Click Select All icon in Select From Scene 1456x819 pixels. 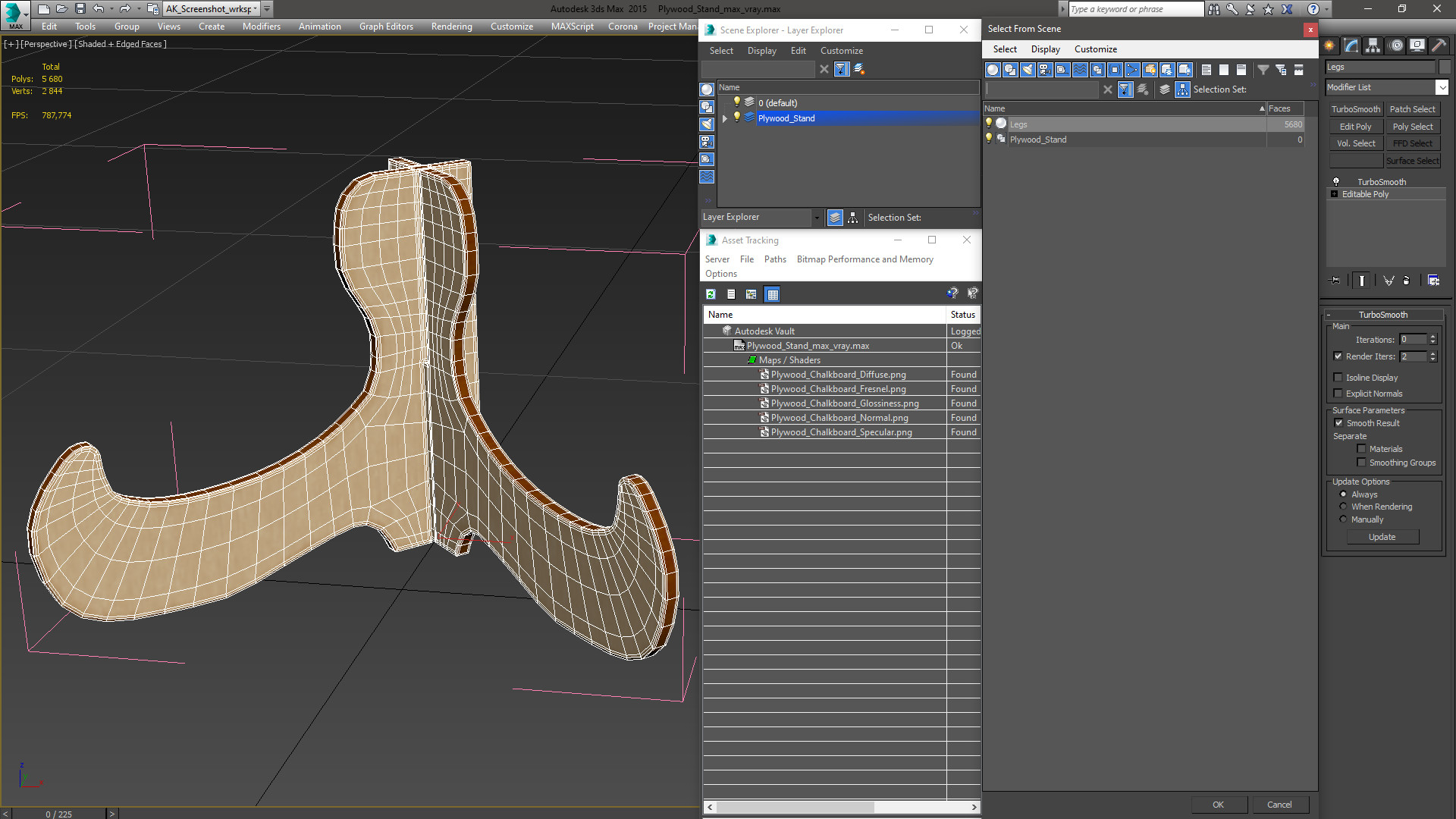1207,70
